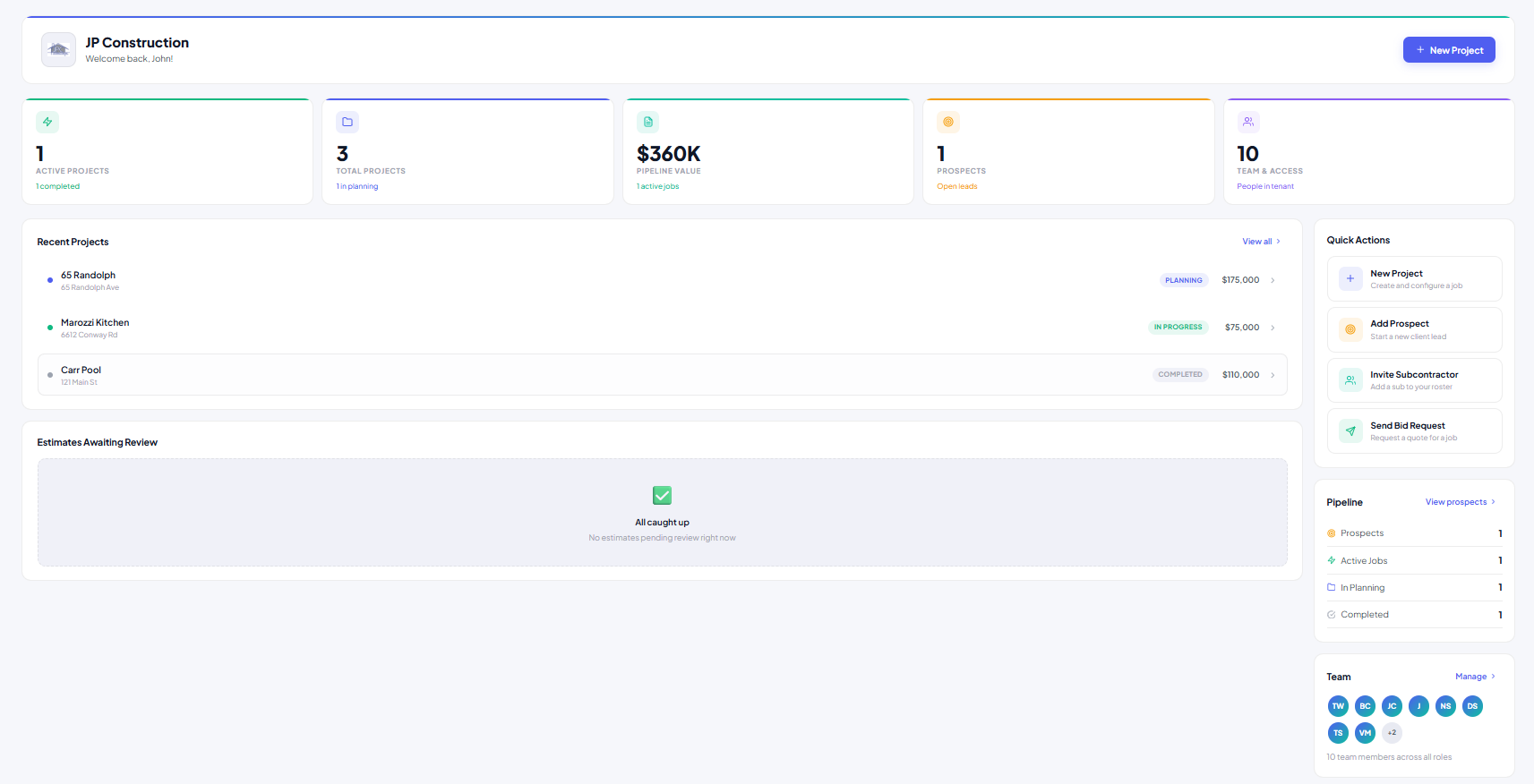Image resolution: width=1534 pixels, height=784 pixels.
Task: Click the New Project button in header
Action: (1449, 50)
